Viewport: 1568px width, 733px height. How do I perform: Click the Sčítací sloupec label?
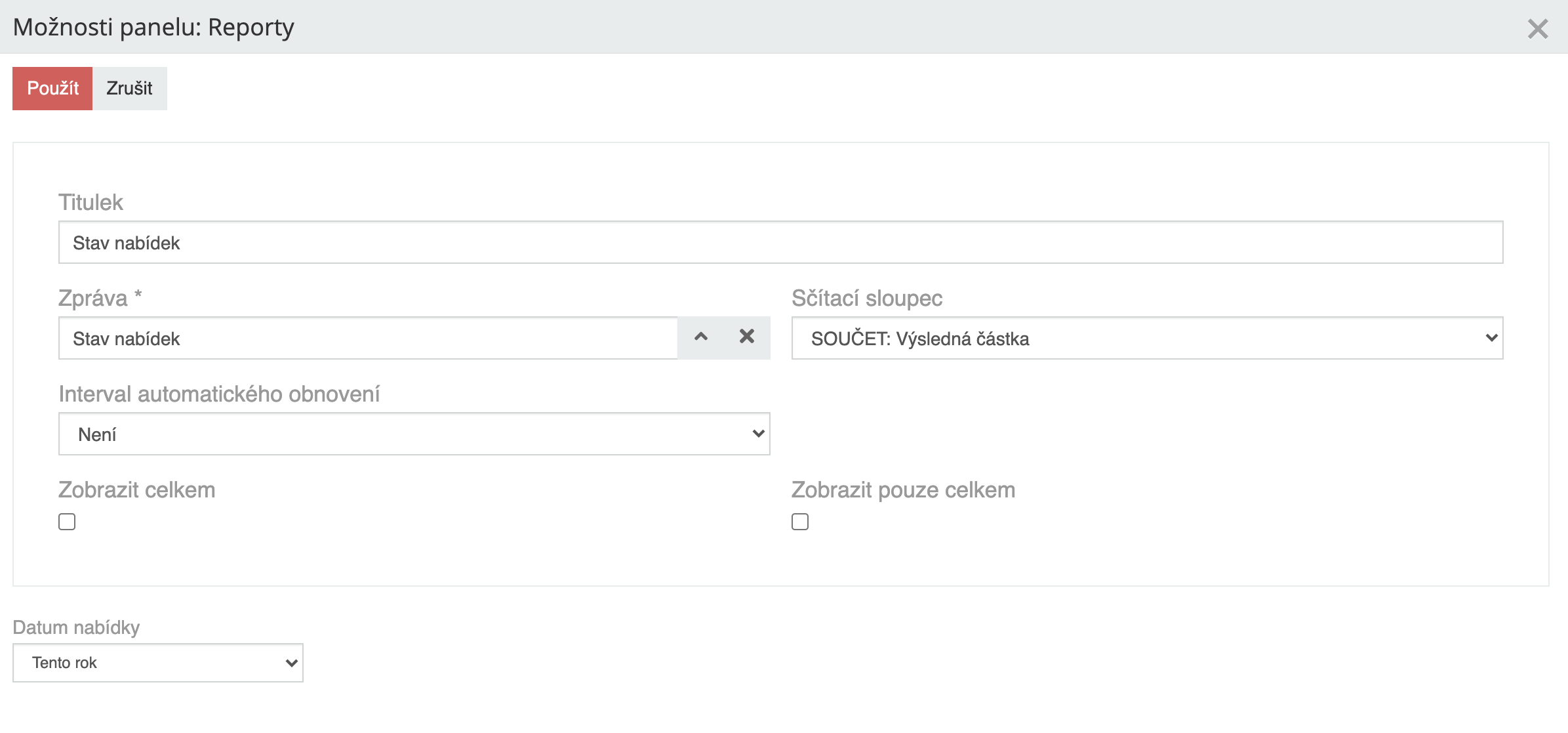click(x=867, y=299)
